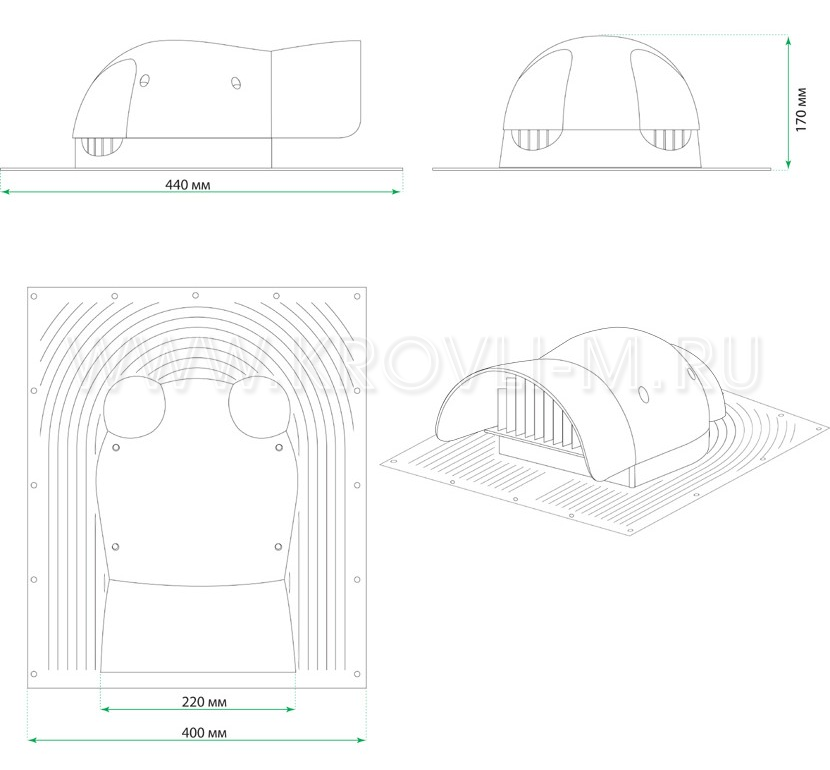Click the 170 мм height dimension label
The height and width of the screenshot is (770, 830).
[801, 109]
